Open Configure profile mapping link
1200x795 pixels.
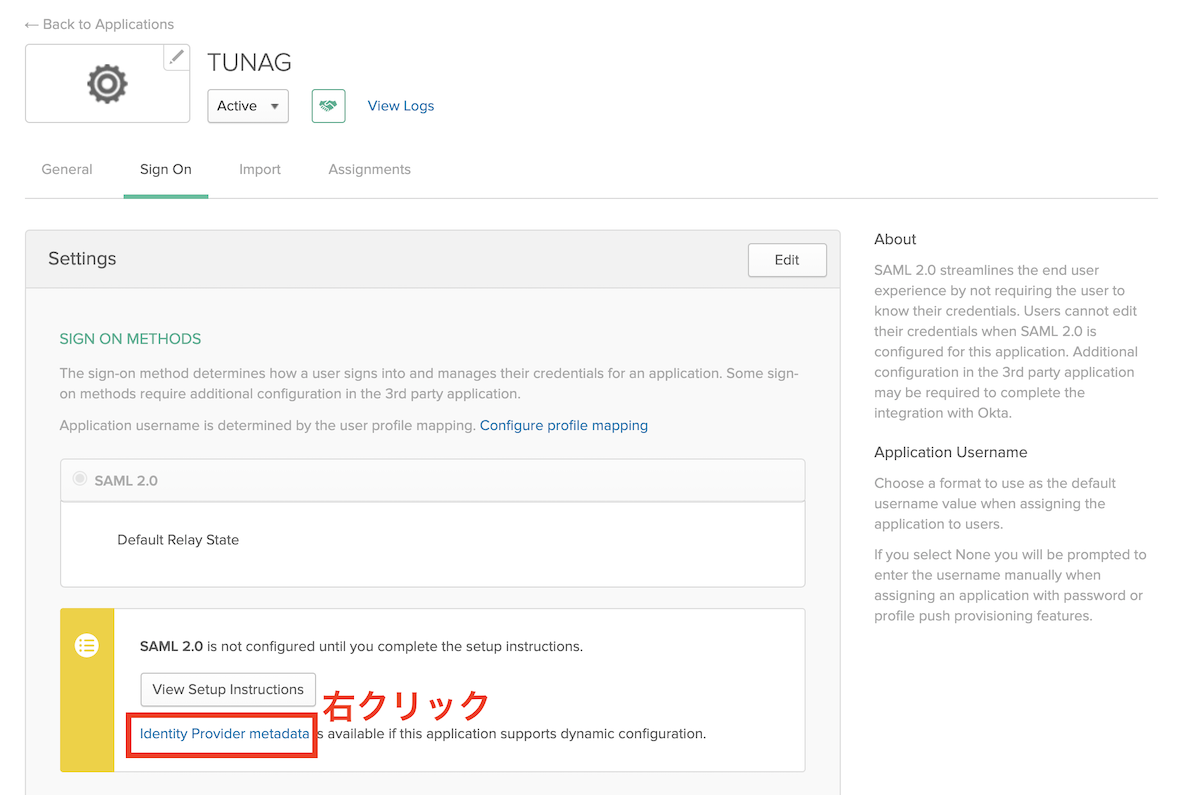pyautogui.click(x=564, y=425)
